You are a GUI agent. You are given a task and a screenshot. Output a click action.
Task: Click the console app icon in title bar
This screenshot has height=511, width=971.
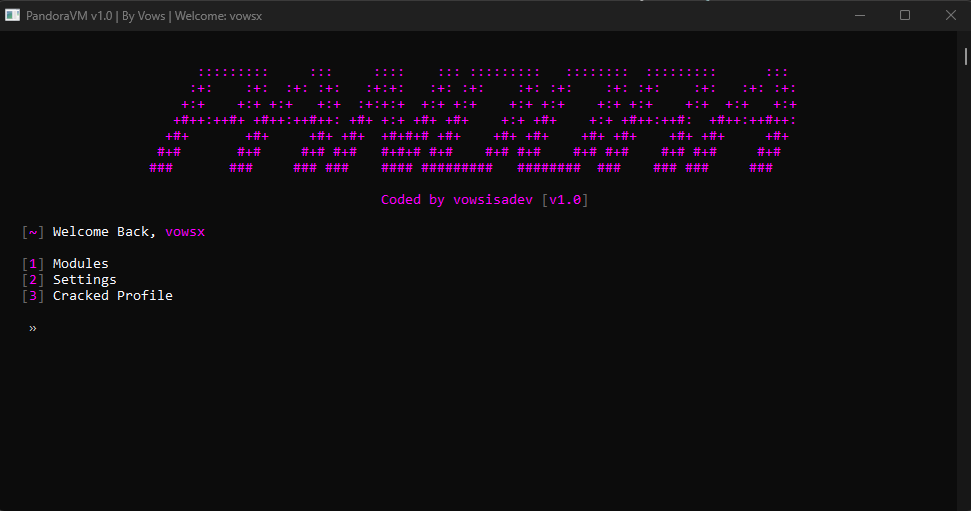click(12, 15)
